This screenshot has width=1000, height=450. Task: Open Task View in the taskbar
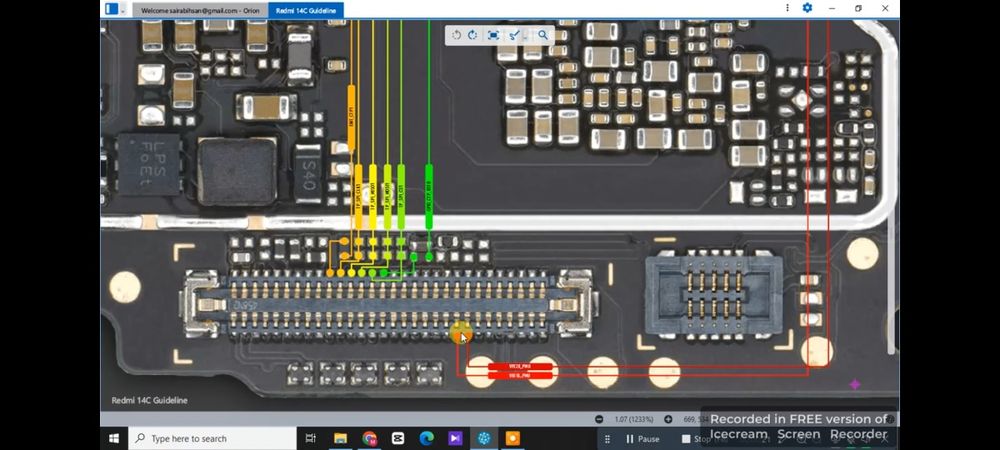coord(311,439)
